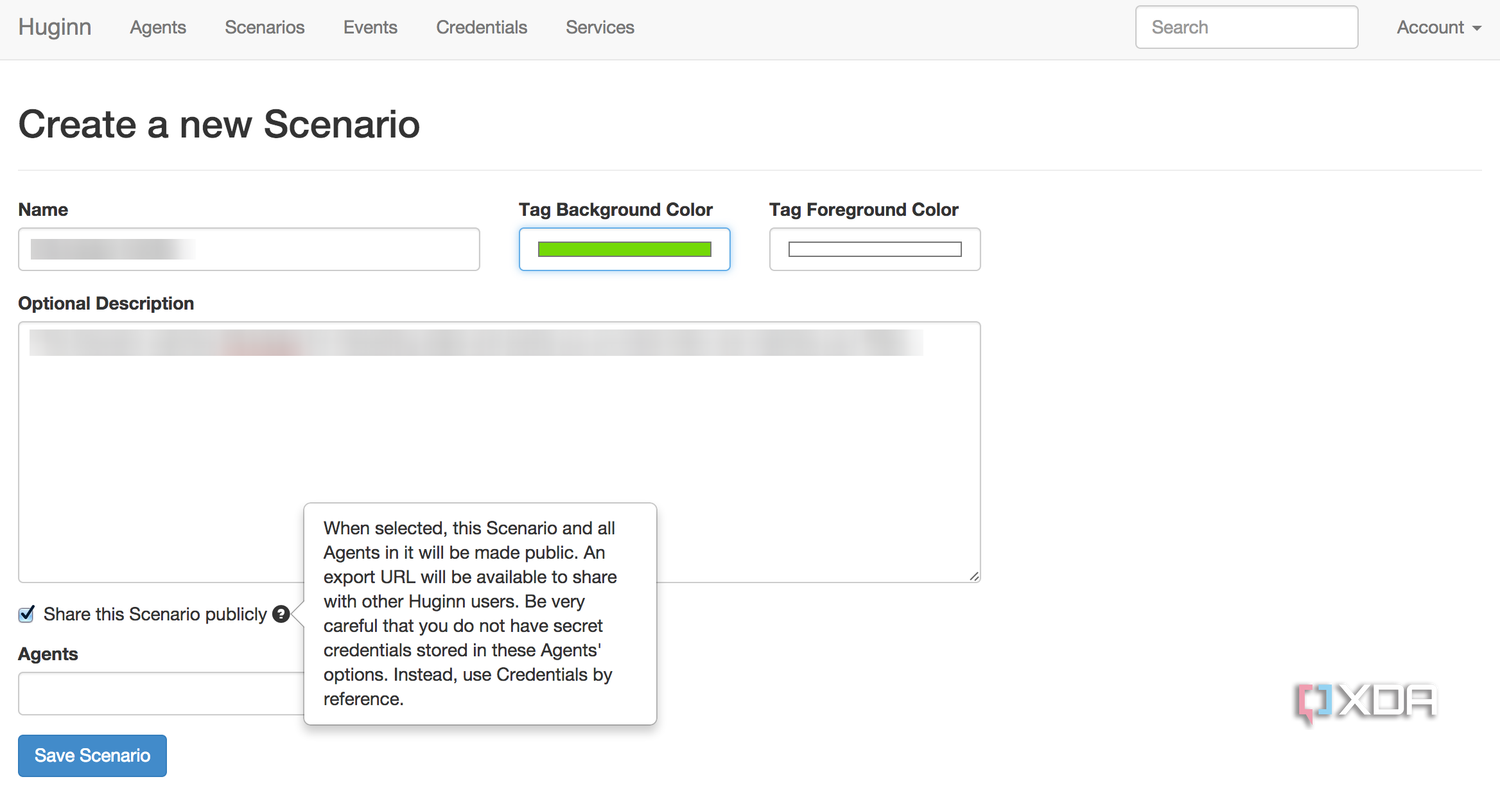Toggle Share this Scenario publicly checkbox
The width and height of the screenshot is (1500, 790).
coord(27,614)
